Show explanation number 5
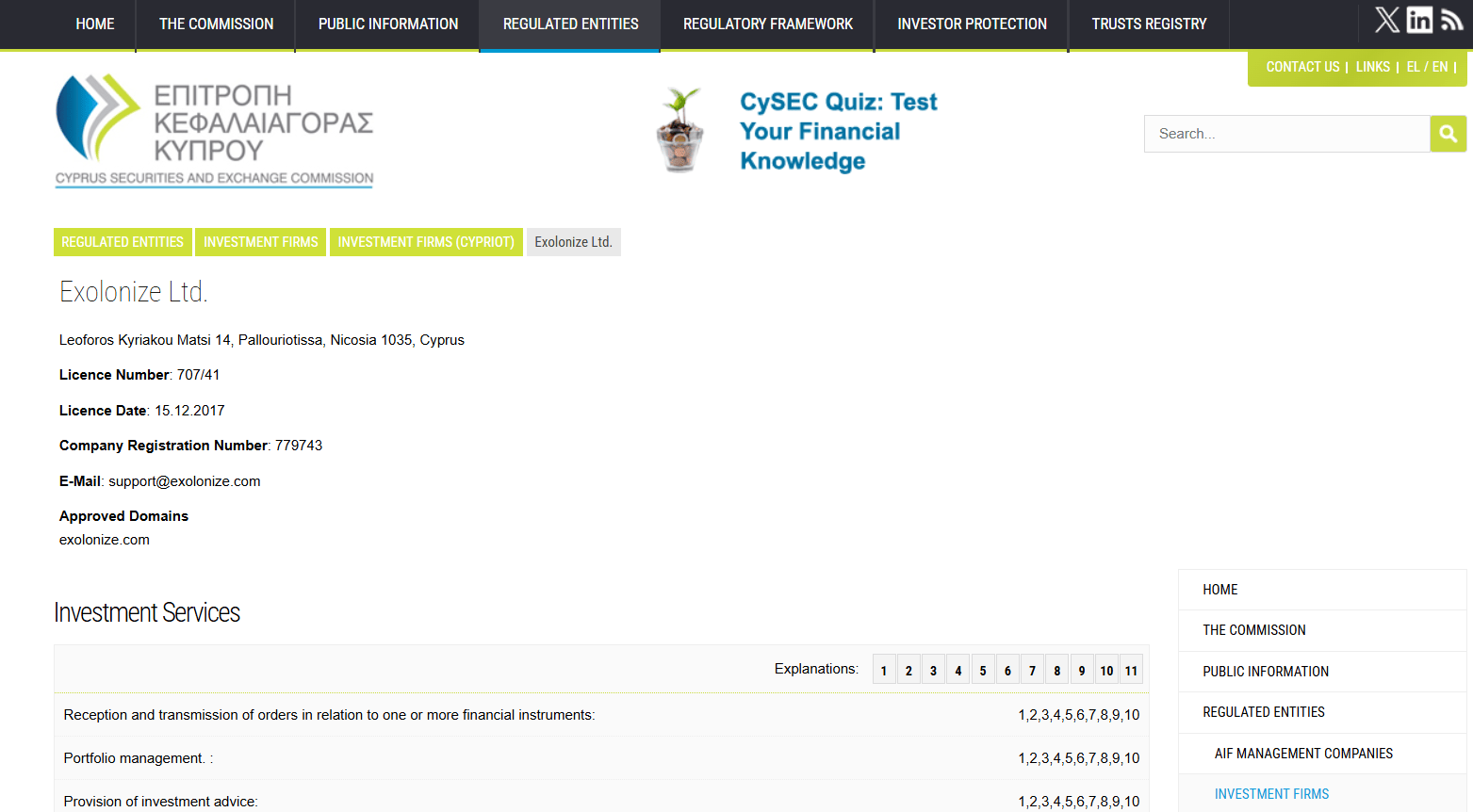Screen dimensions: 1473x812 click(983, 670)
